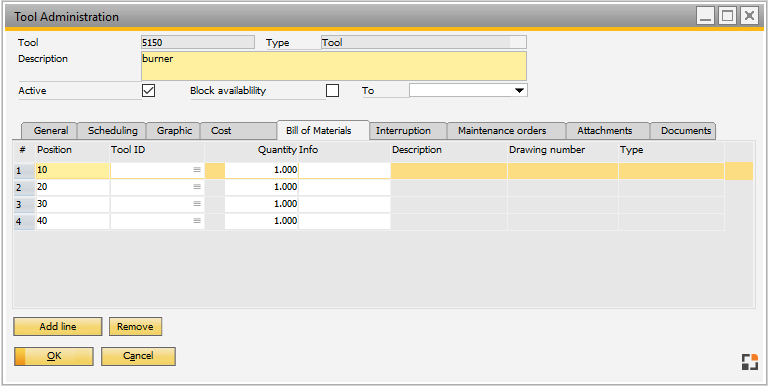770x387 pixels.
Task: Click the Position column header
Action: (73, 150)
